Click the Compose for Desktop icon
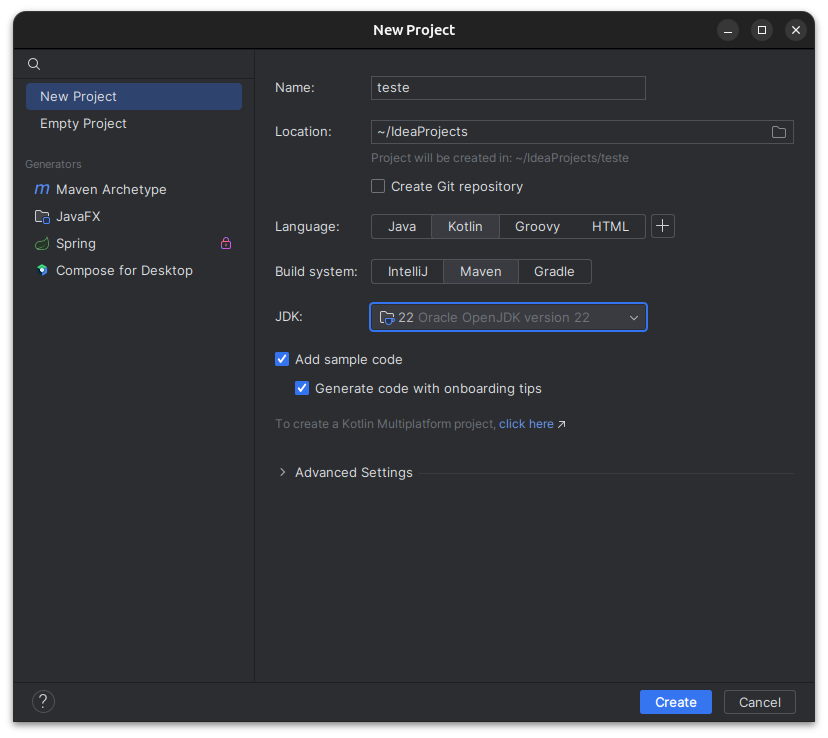The height and width of the screenshot is (738, 828). point(42,270)
